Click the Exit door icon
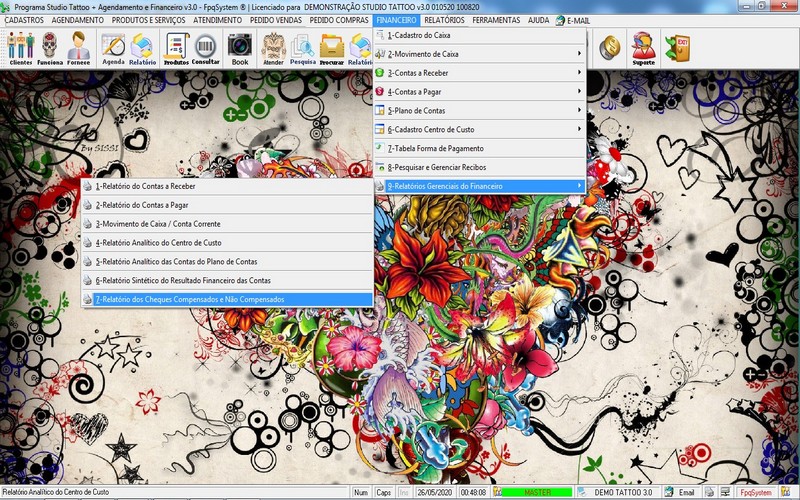 678,48
